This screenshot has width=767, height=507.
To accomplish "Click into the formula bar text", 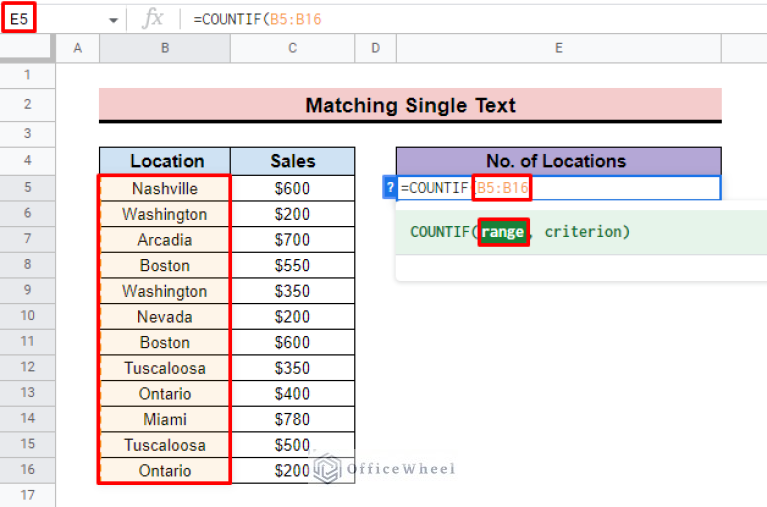I will [400, 19].
